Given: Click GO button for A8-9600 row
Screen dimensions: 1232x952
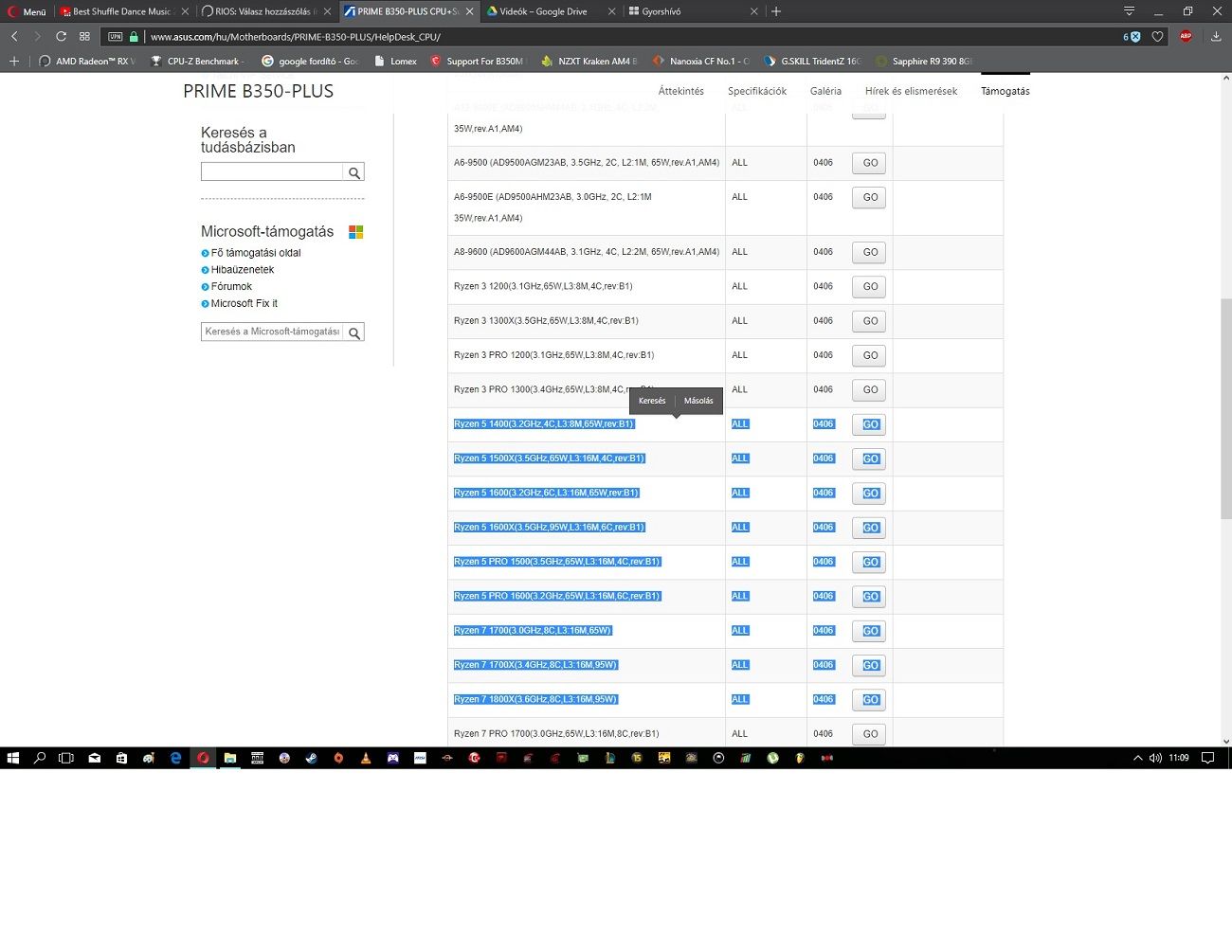Looking at the screenshot, I should coord(869,252).
